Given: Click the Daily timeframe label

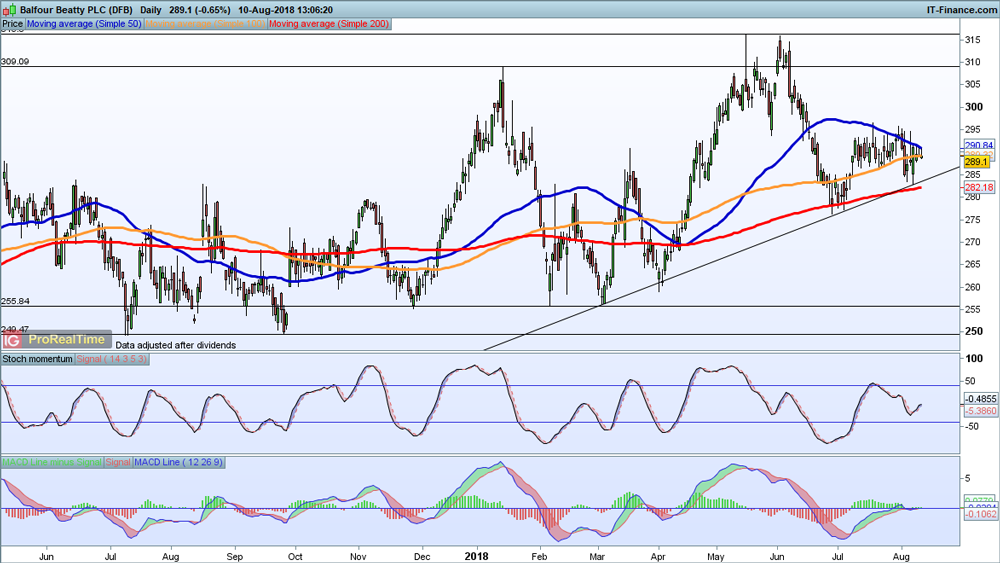Looking at the screenshot, I should [151, 10].
